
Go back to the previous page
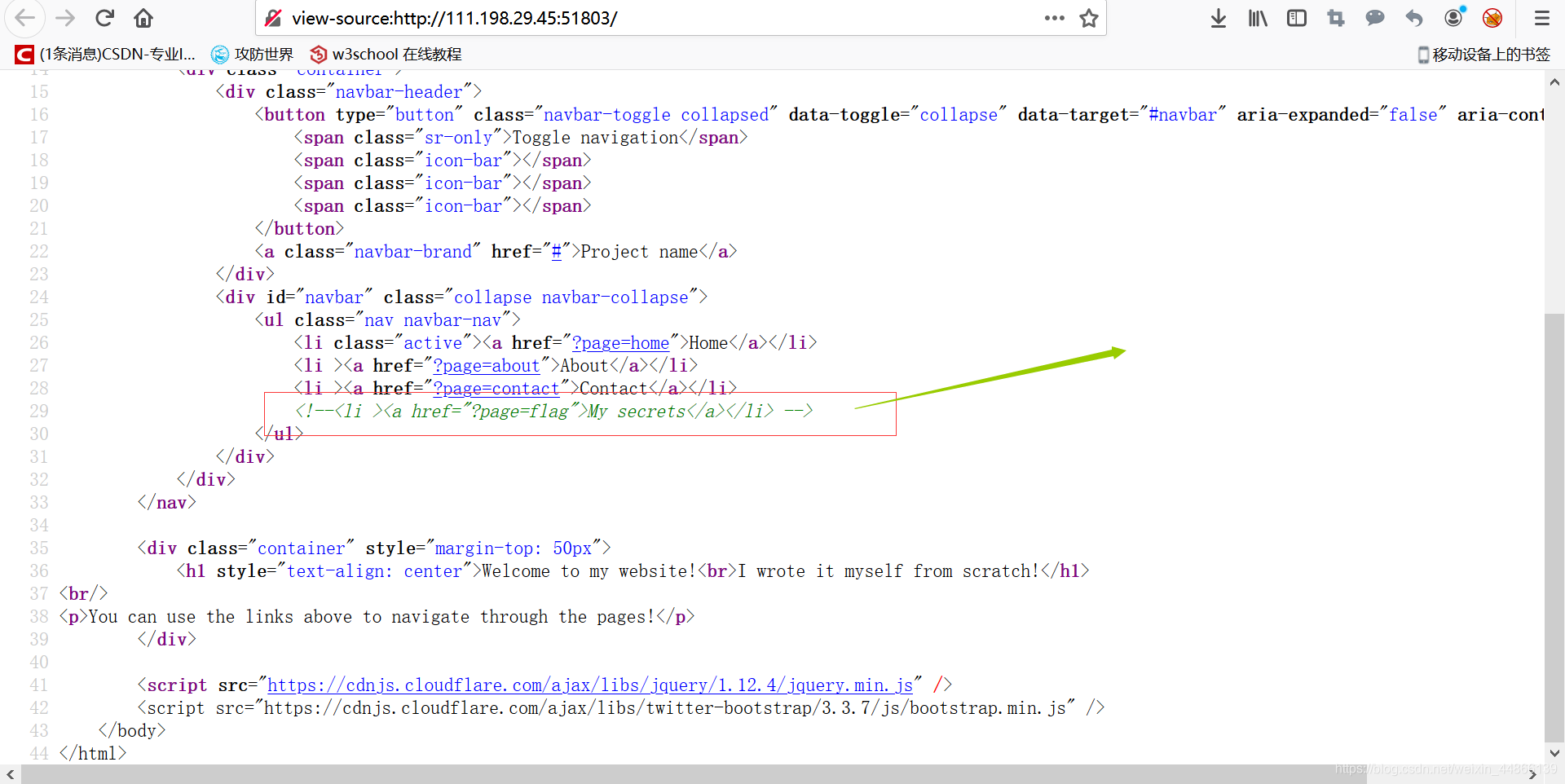tap(25, 18)
